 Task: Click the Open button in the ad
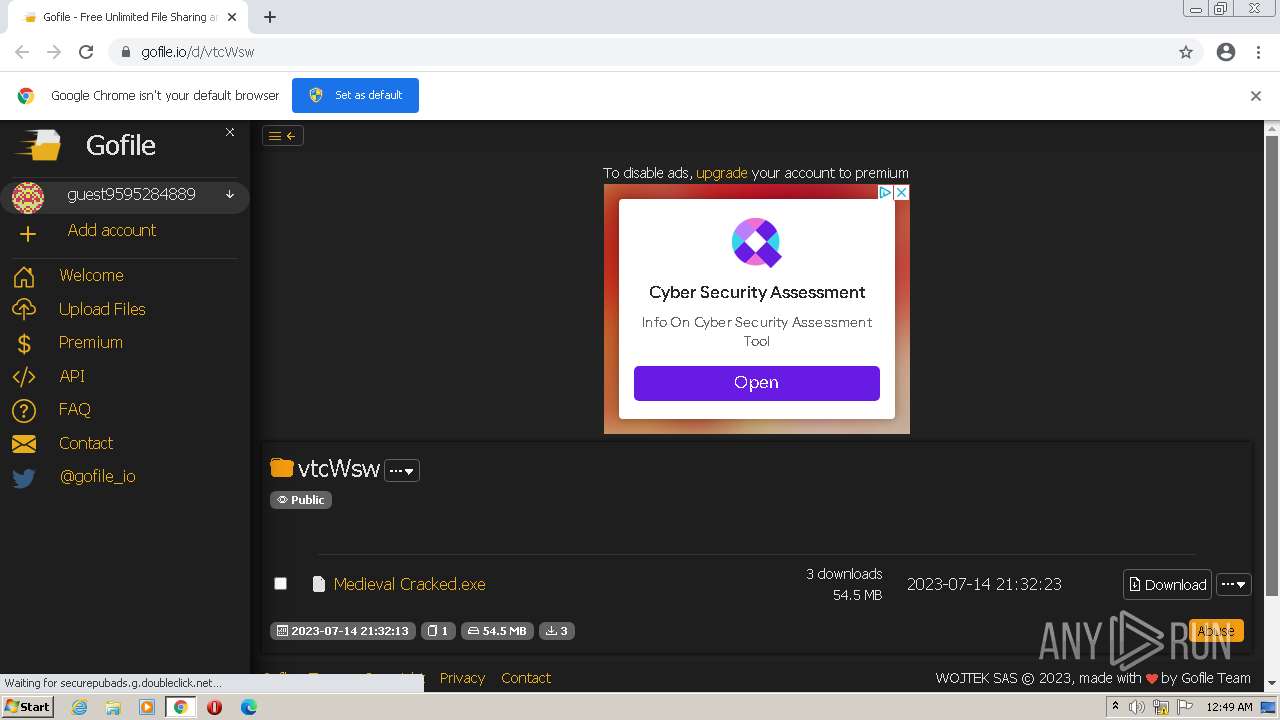click(x=757, y=383)
